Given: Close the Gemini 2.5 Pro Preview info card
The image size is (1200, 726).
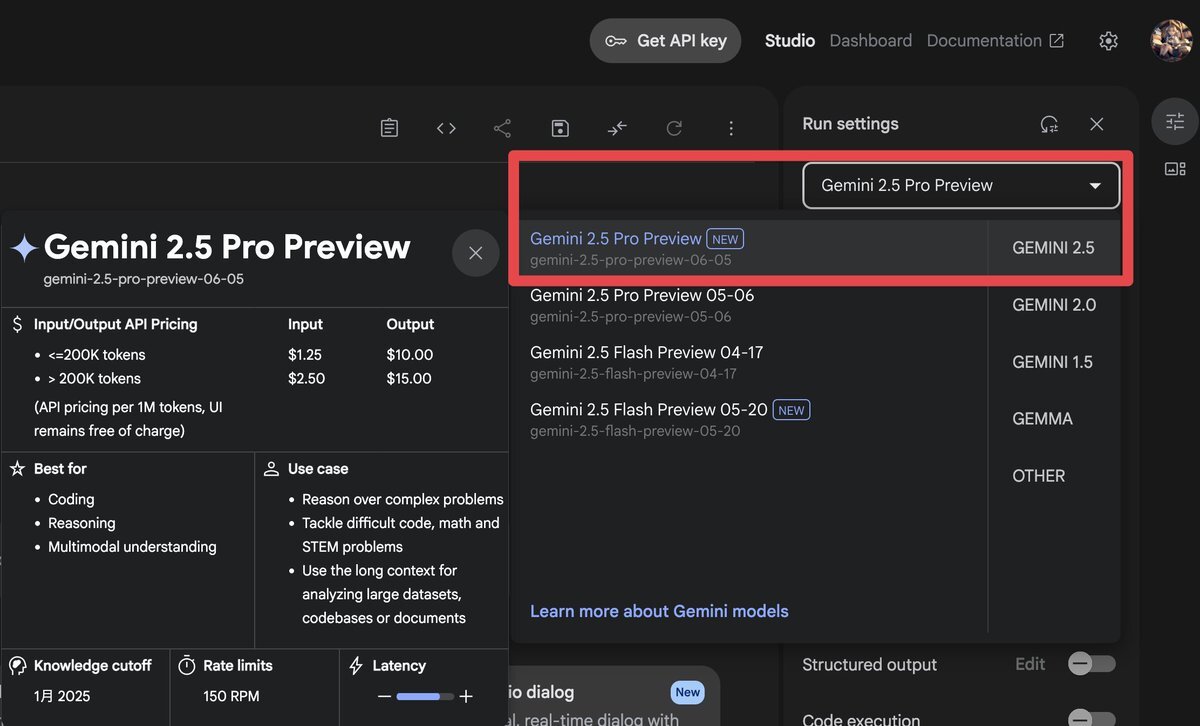Looking at the screenshot, I should tap(476, 253).
